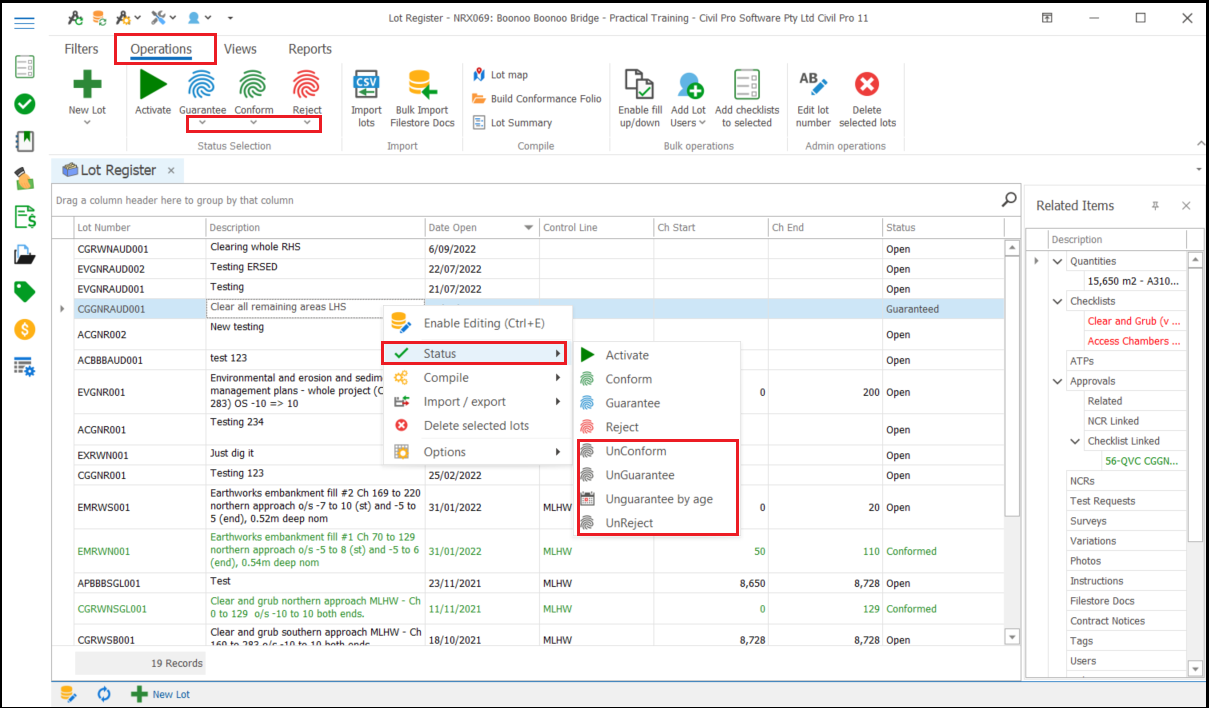
Task: Click the green New Lot plus icon
Action: point(87,84)
